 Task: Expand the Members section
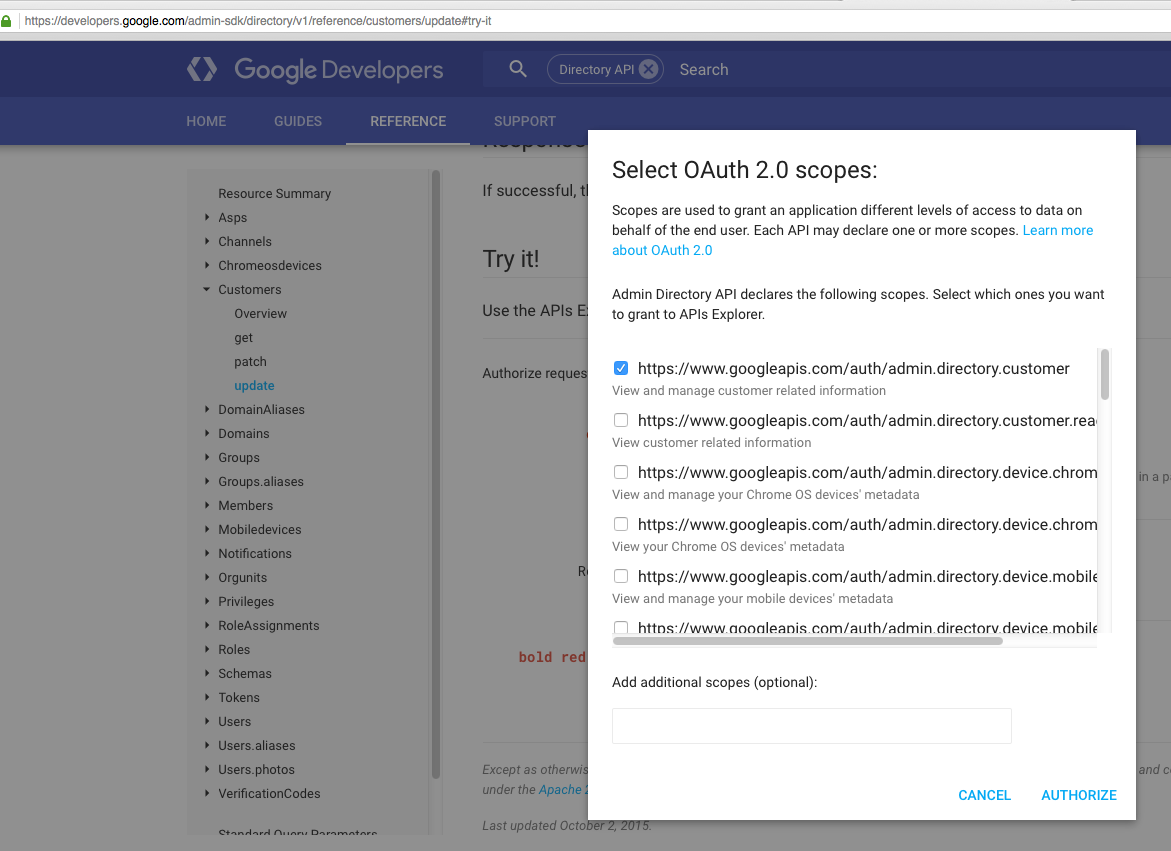[x=207, y=505]
